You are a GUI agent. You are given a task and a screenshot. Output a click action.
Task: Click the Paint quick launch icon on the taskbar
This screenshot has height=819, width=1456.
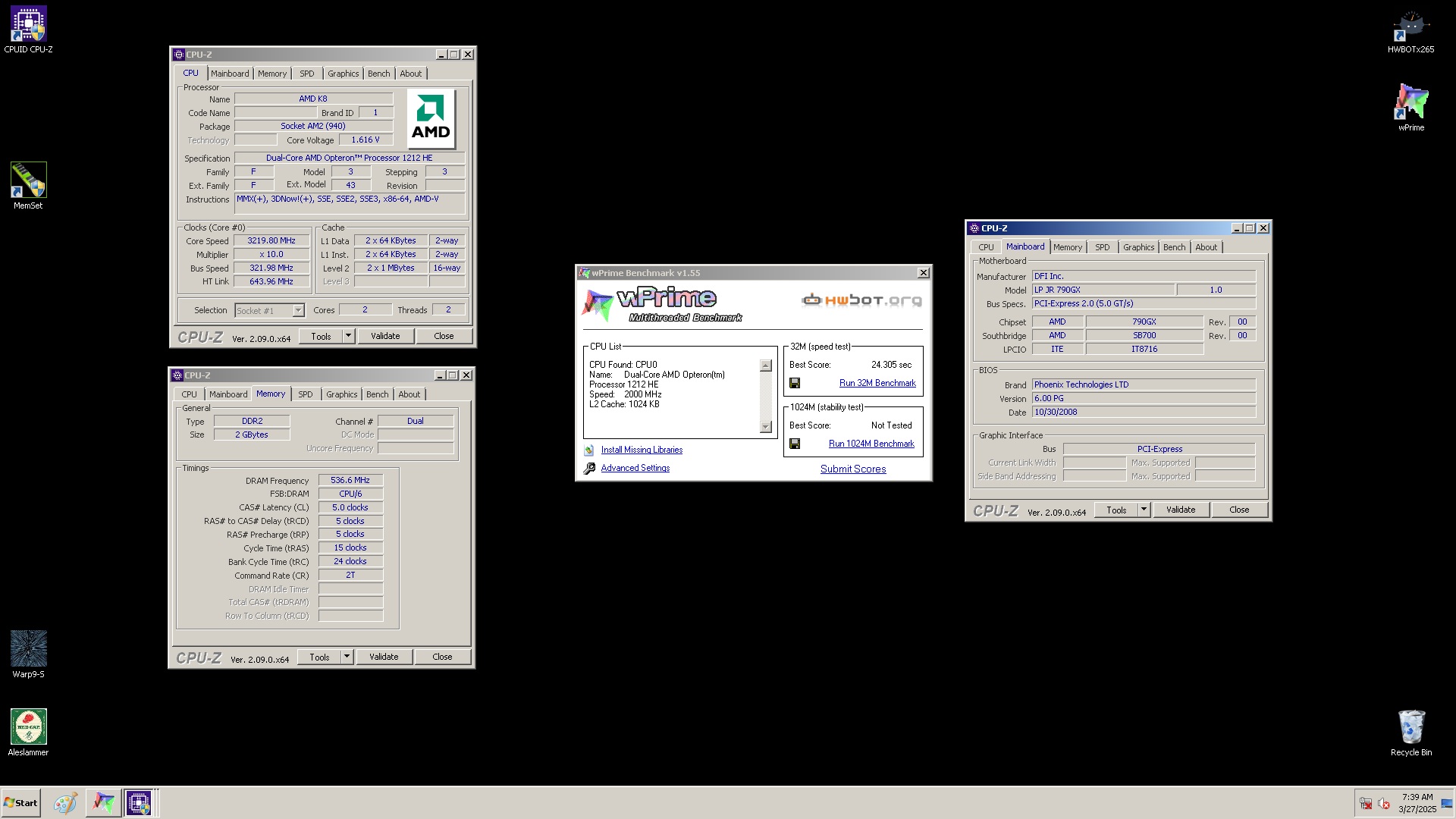(64, 802)
